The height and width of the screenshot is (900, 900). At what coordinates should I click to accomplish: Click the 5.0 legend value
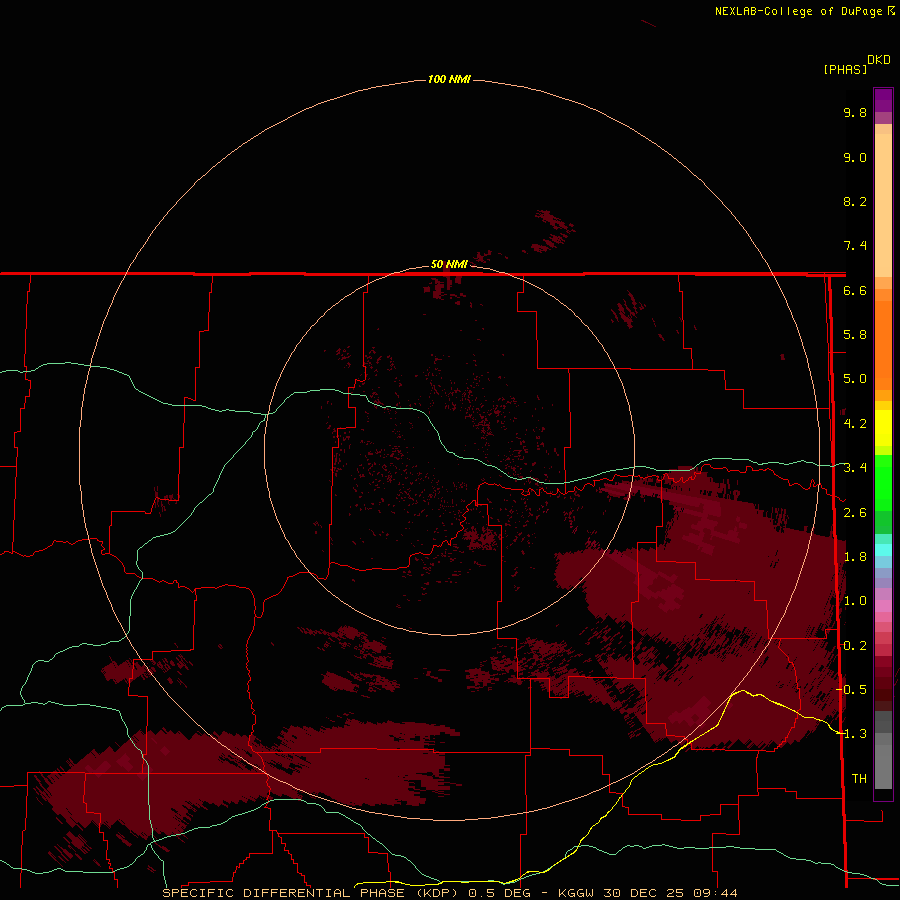855,379
